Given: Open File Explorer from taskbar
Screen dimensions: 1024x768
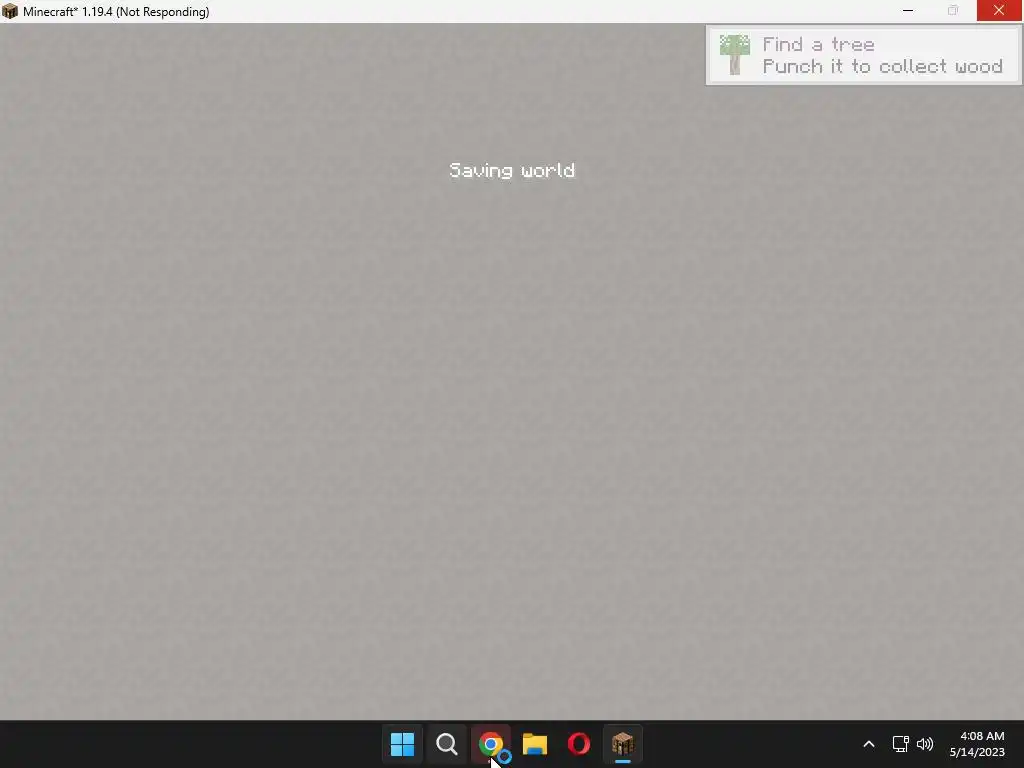Looking at the screenshot, I should pyautogui.click(x=535, y=744).
